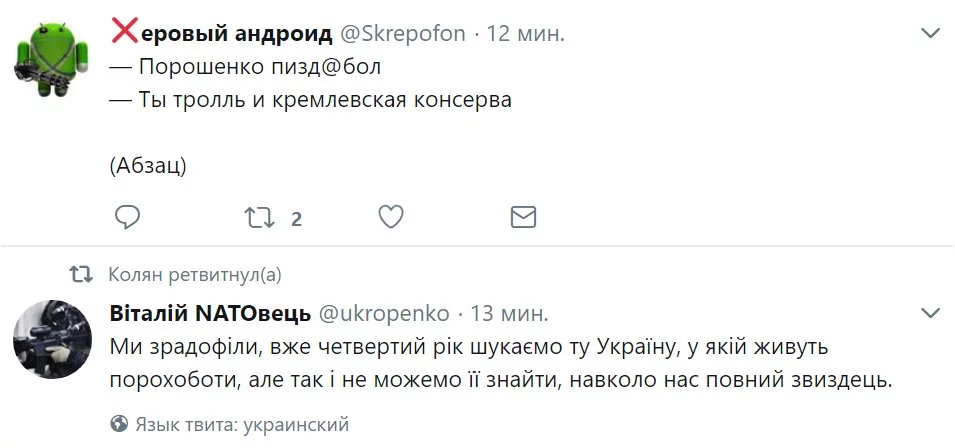Click the Віталій NATОвець display name
Image resolution: width=955 pixels, height=448 pixels.
point(209,313)
